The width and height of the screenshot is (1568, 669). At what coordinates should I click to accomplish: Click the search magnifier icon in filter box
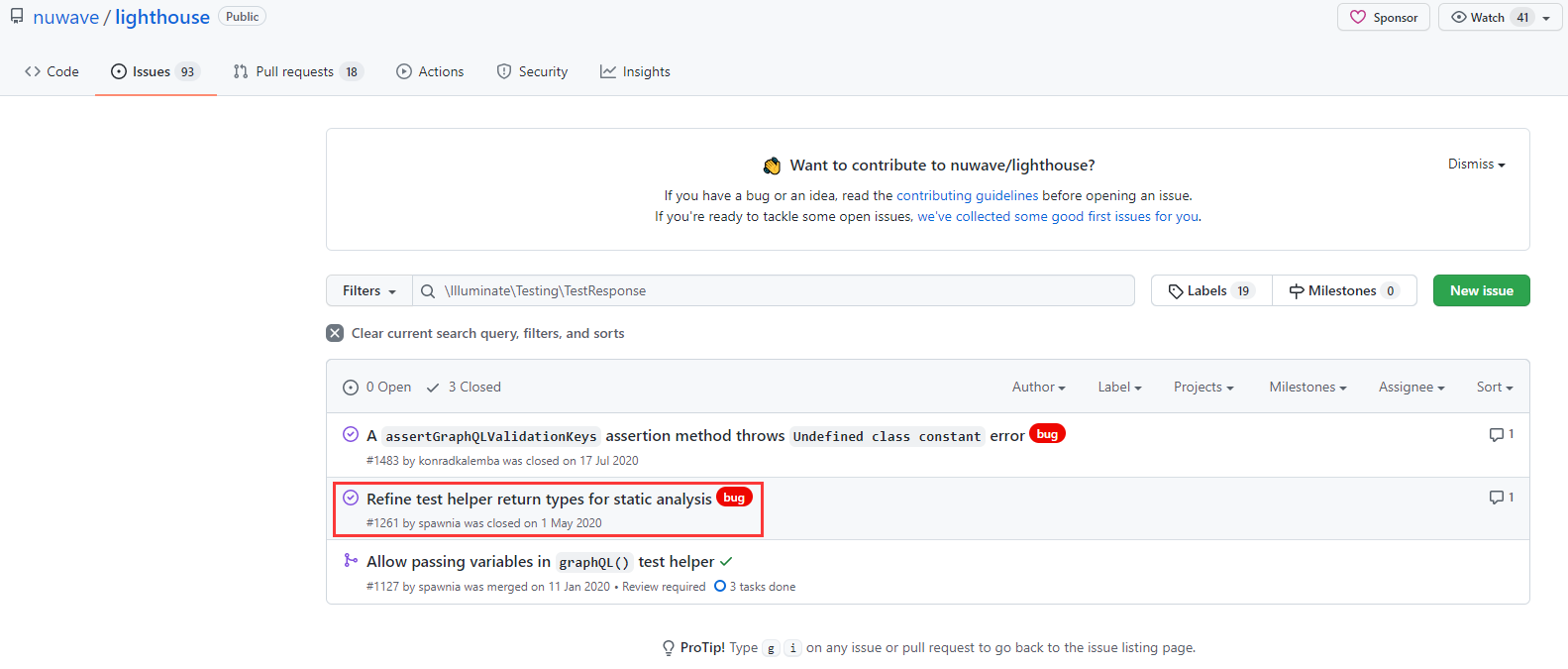point(428,291)
